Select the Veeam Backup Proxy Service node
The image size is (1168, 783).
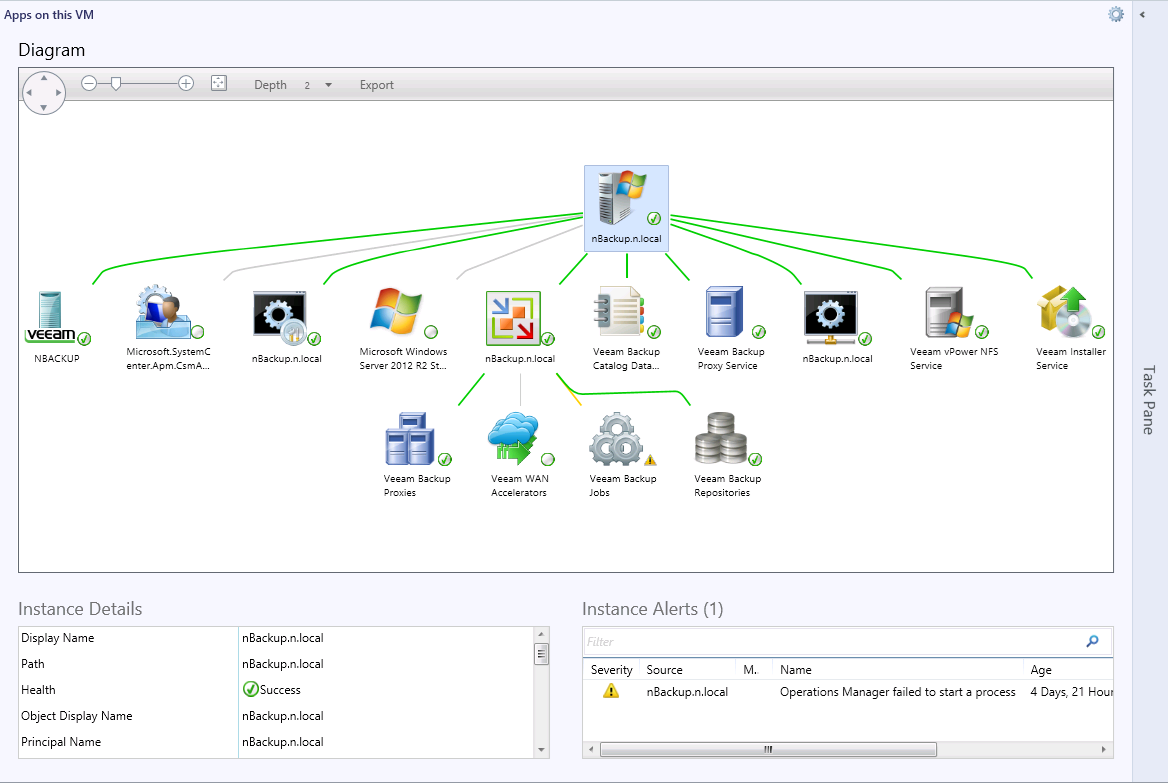[x=731, y=328]
